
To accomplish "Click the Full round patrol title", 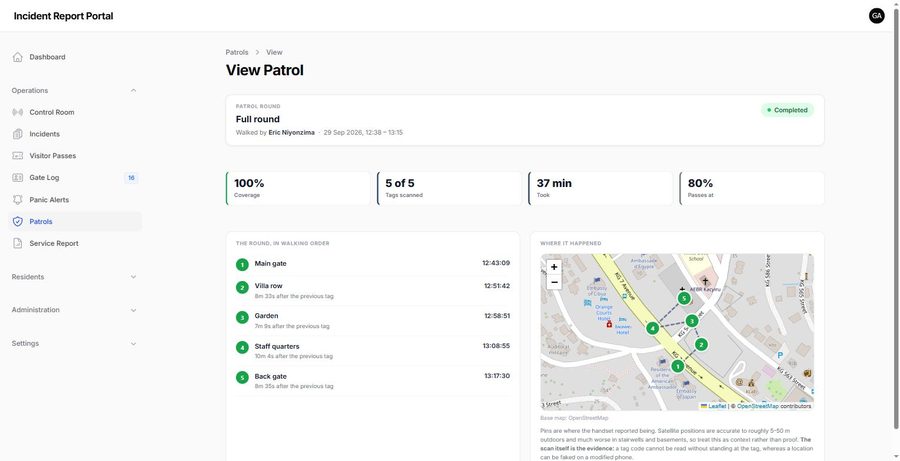I will coord(258,119).
